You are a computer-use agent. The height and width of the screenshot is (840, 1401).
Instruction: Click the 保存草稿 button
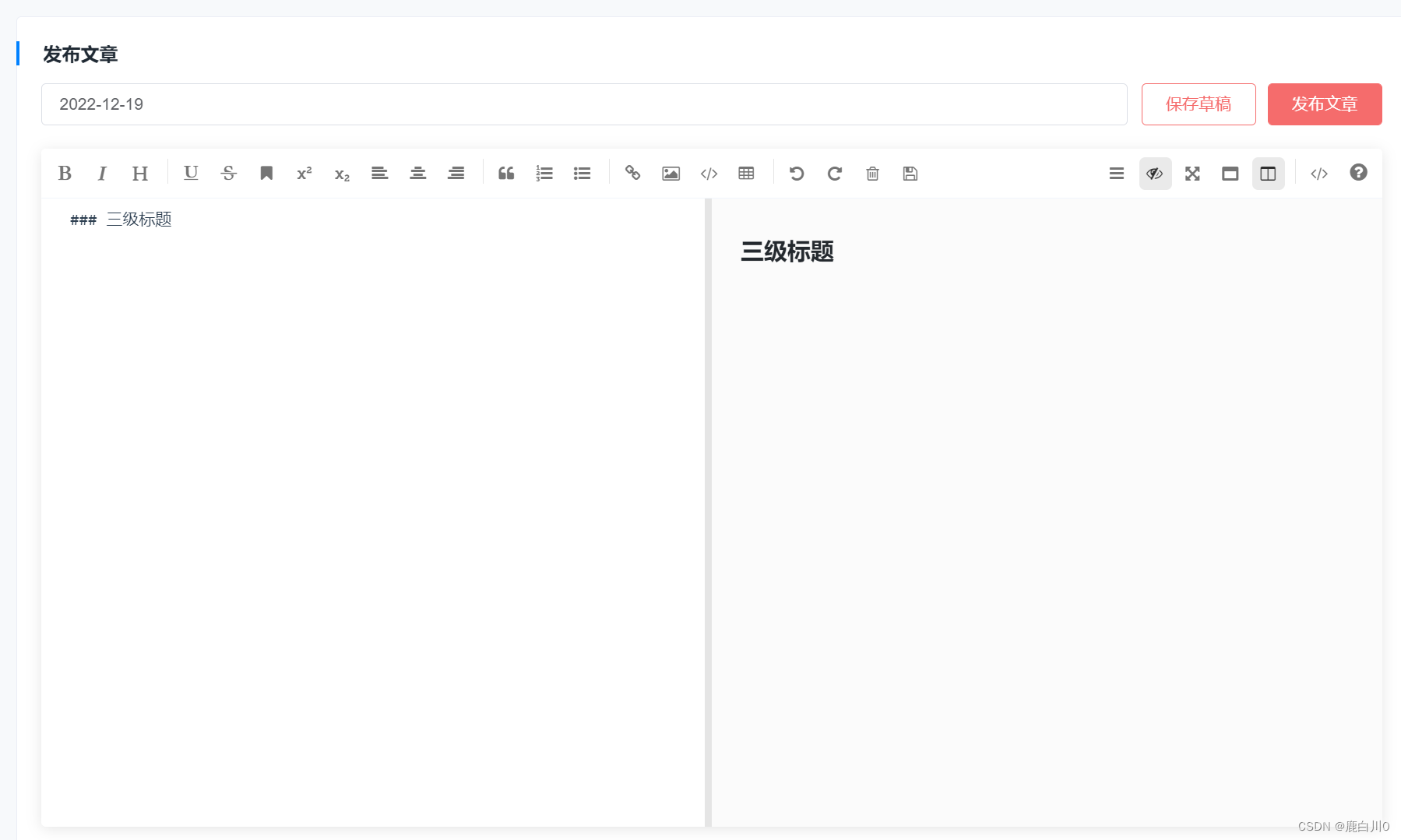click(x=1199, y=104)
